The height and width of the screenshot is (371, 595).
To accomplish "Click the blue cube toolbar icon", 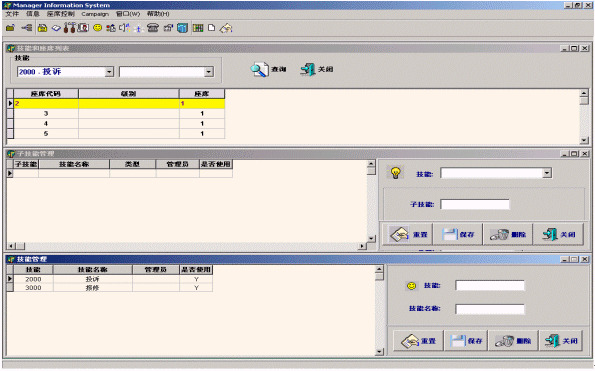I will 183,28.
